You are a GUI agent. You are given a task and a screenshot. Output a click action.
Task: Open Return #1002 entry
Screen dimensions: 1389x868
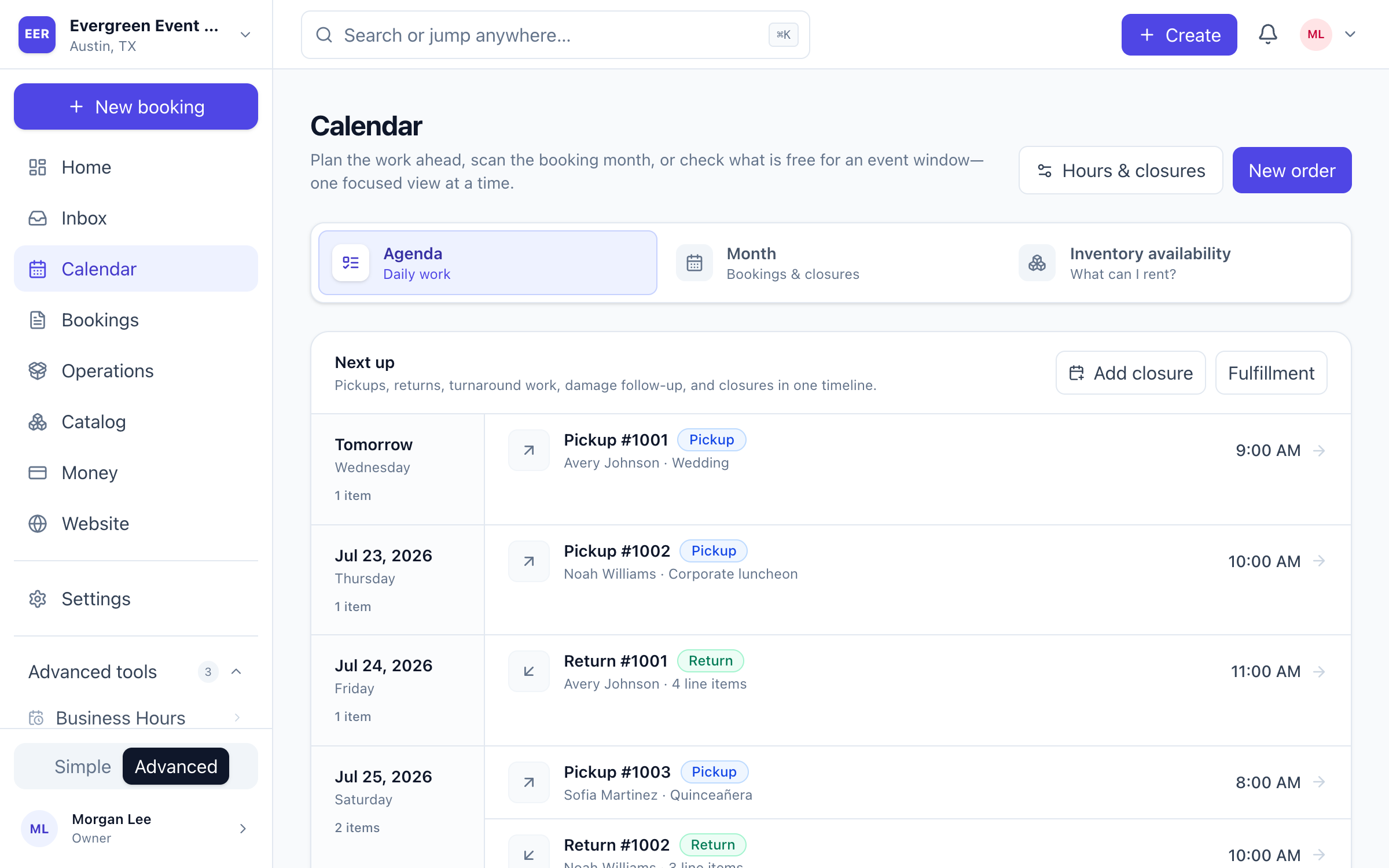[x=917, y=844]
